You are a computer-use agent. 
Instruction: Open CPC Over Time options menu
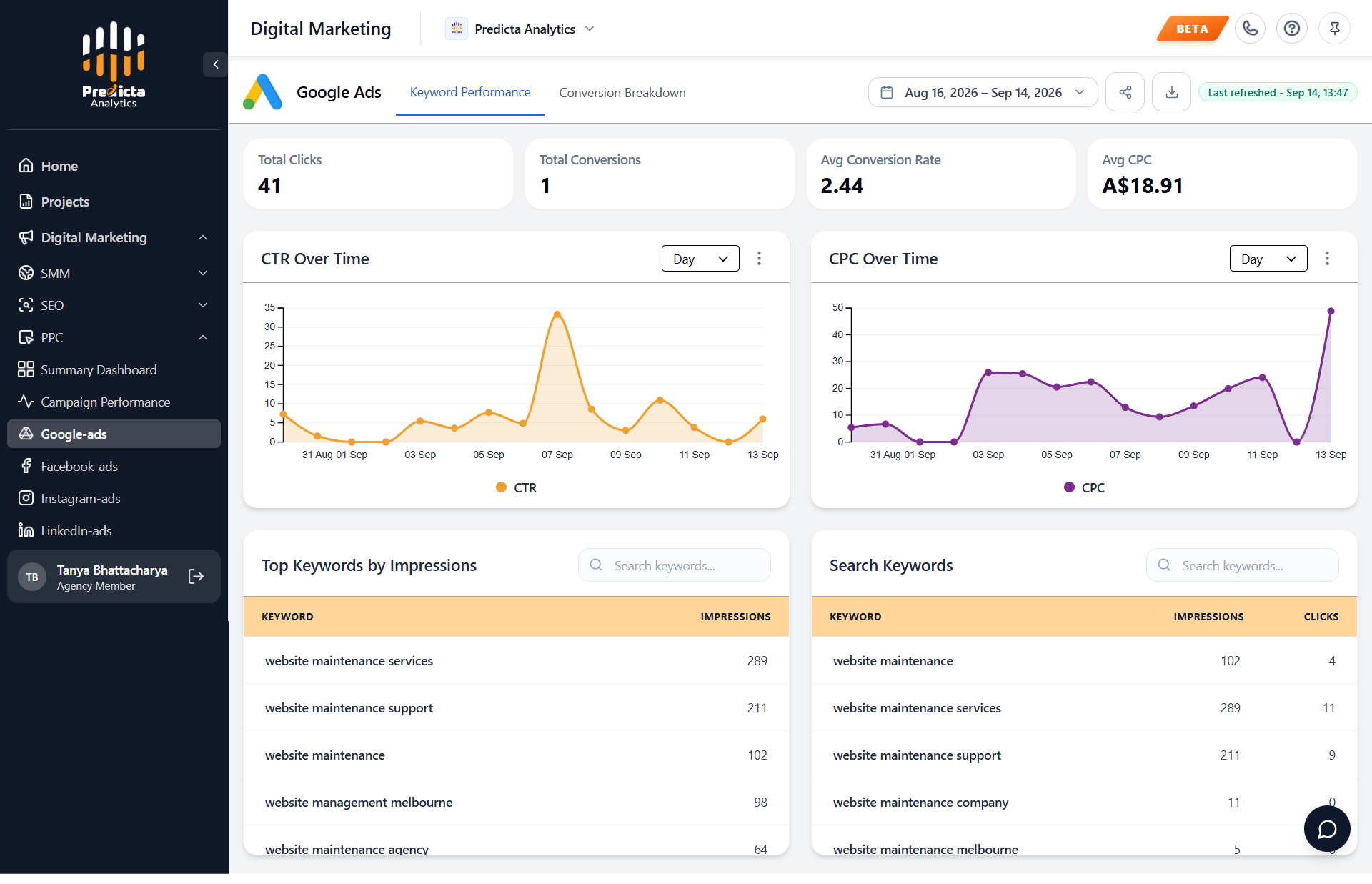(x=1327, y=259)
